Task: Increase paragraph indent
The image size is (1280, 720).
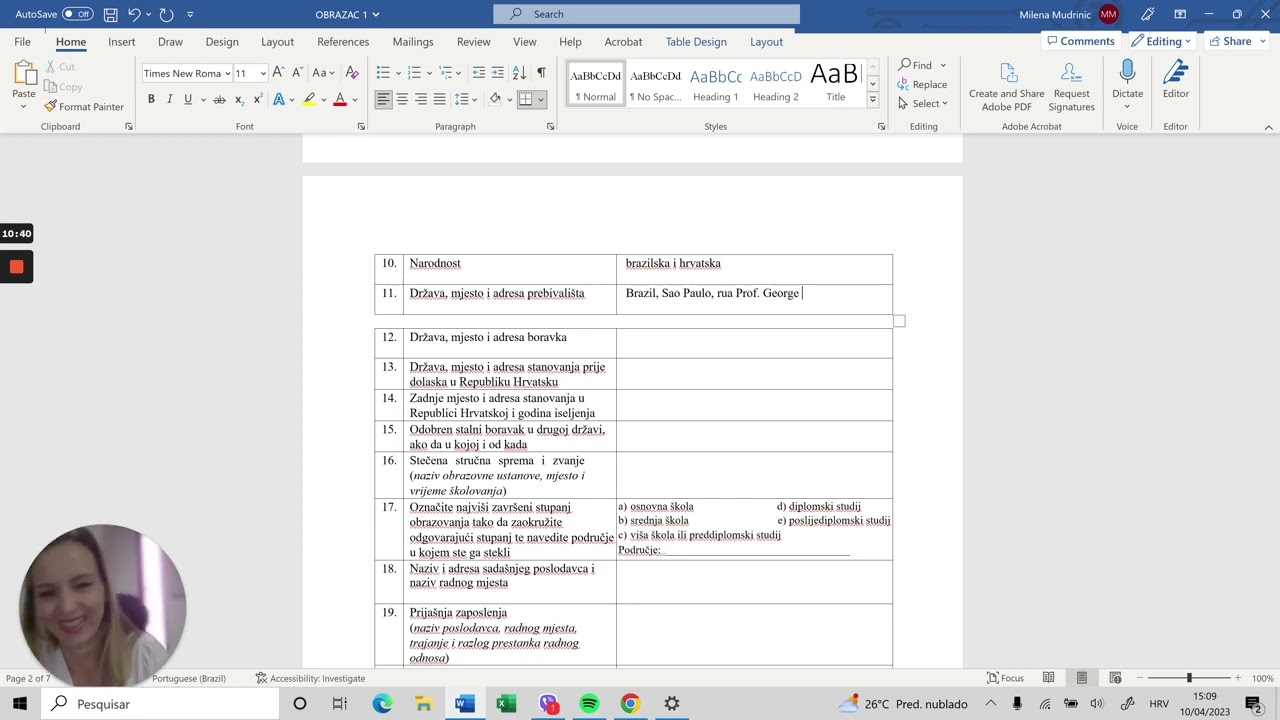Action: (x=498, y=73)
